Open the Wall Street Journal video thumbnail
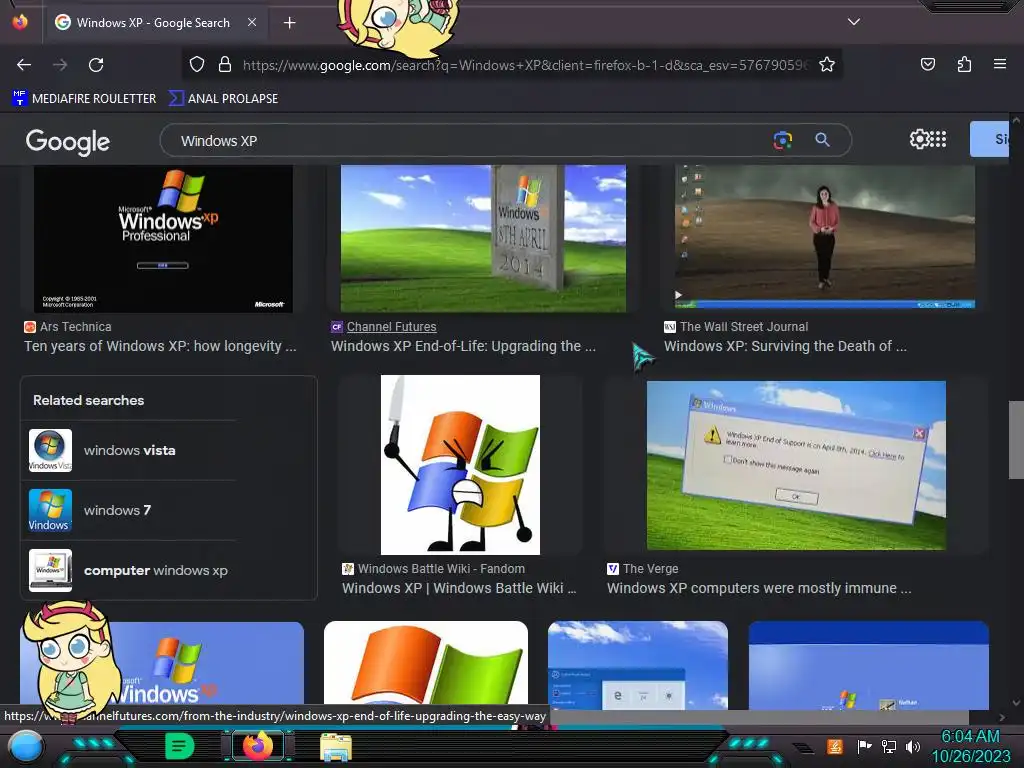 tap(825, 236)
